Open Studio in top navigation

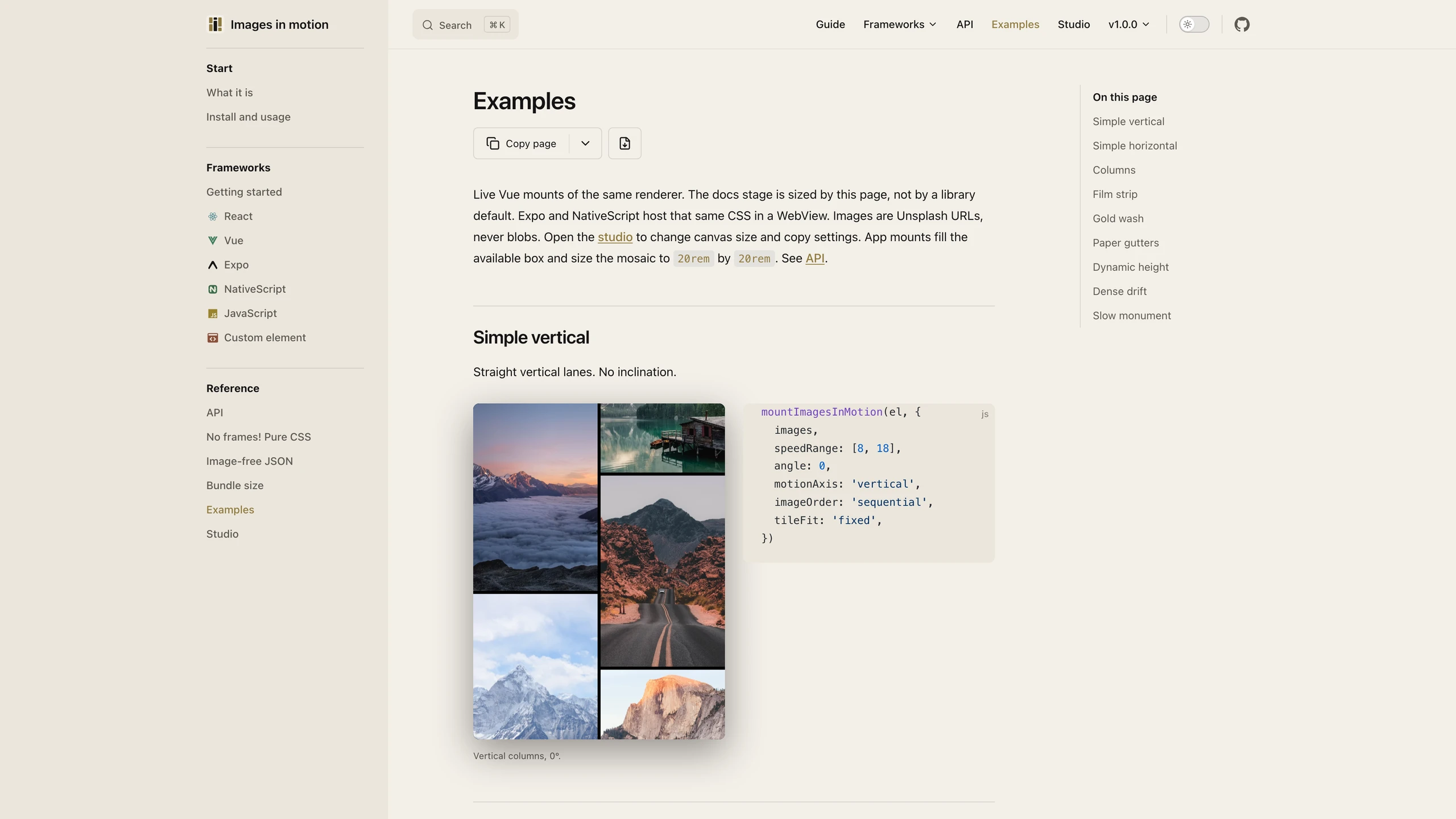(x=1074, y=24)
